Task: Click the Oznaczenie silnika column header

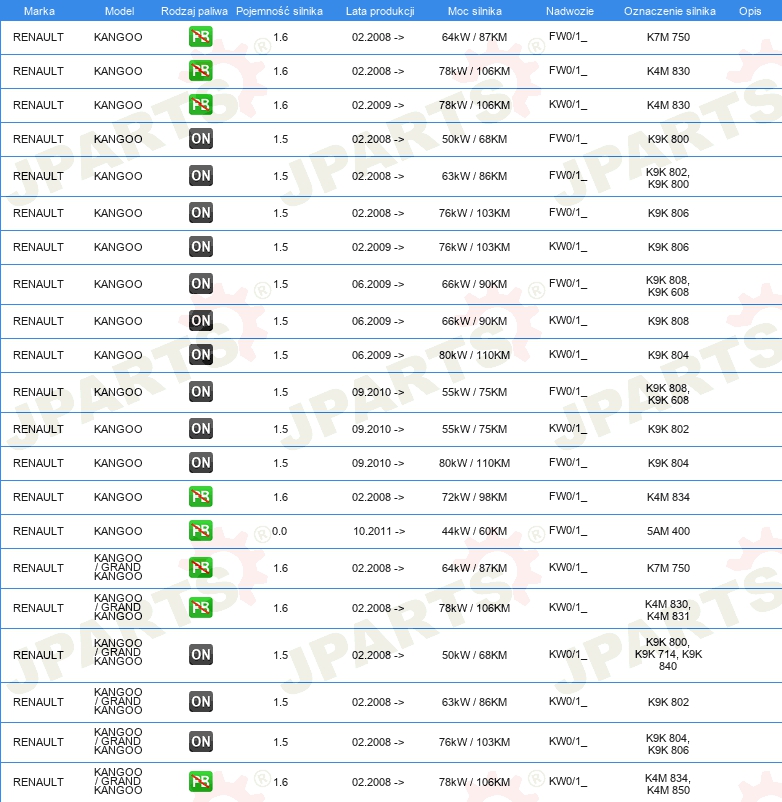Action: click(669, 11)
